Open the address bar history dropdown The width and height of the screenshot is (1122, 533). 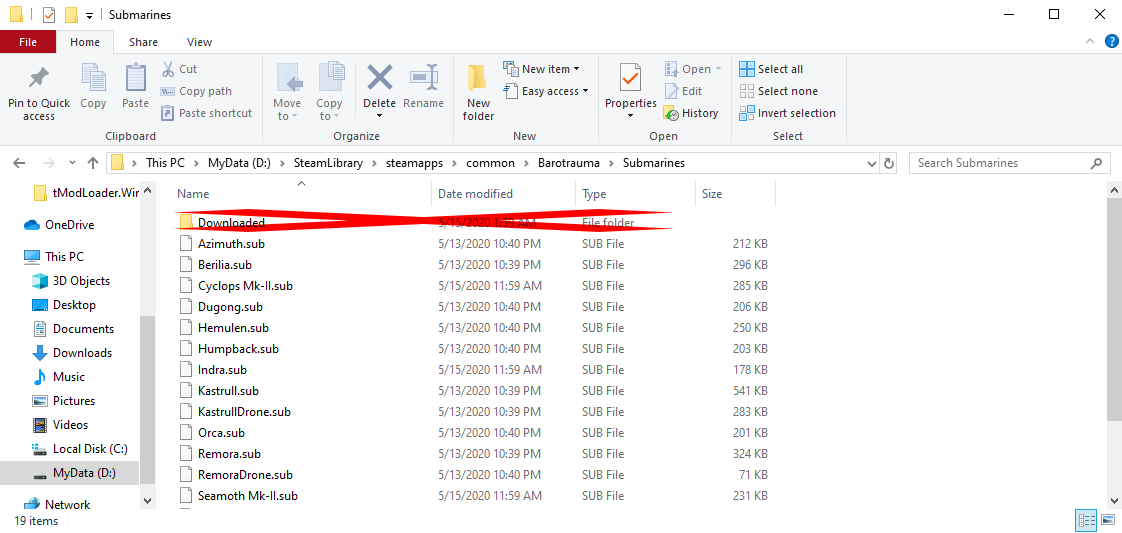pyautogui.click(x=868, y=163)
